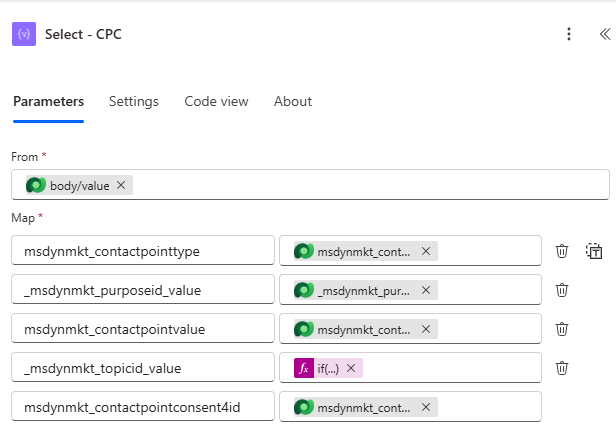
Task: Delete the _msdynmkt_topicid_value map row
Action: click(x=562, y=368)
